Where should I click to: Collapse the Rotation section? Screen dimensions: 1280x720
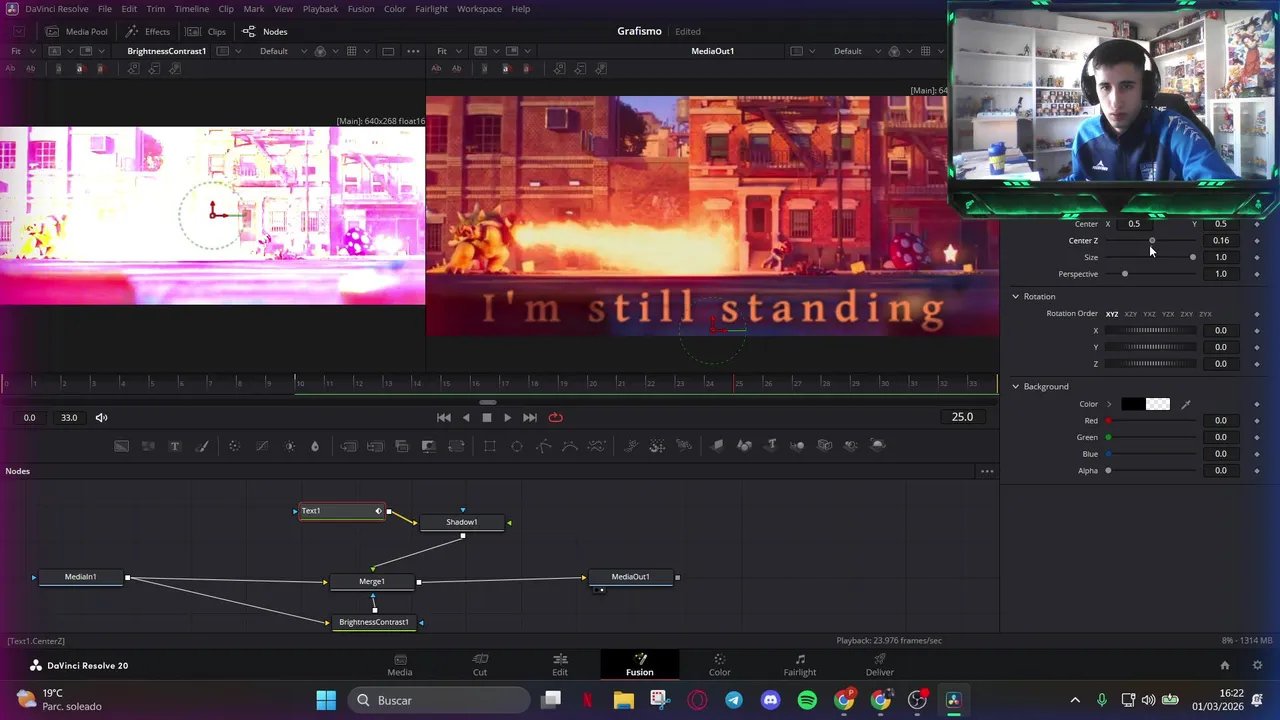coord(1016,297)
